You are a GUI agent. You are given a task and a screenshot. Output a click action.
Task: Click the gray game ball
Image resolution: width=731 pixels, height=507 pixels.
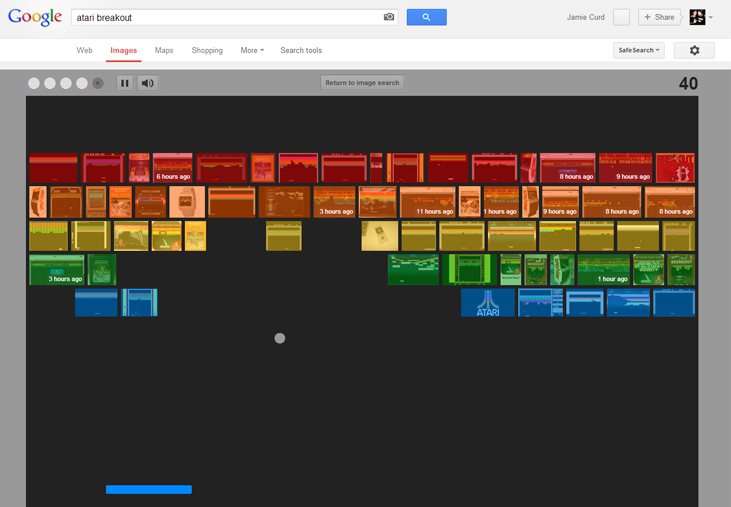[x=280, y=338]
